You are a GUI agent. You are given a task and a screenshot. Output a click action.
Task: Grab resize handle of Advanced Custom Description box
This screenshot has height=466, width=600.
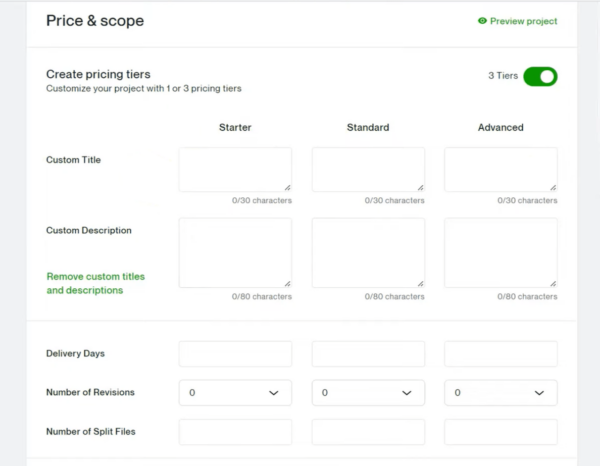tap(553, 284)
